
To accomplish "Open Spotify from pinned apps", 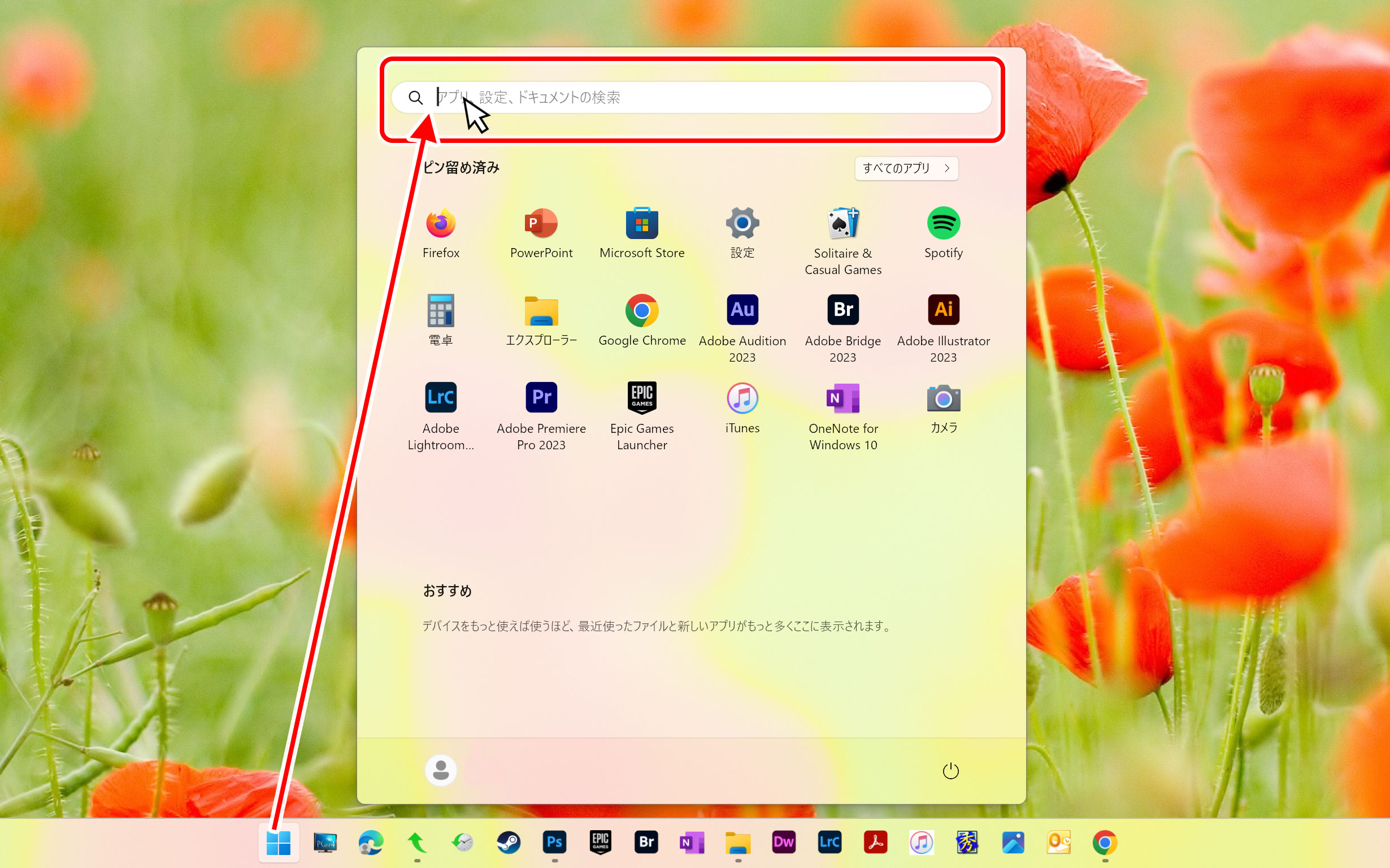I will pos(943,233).
